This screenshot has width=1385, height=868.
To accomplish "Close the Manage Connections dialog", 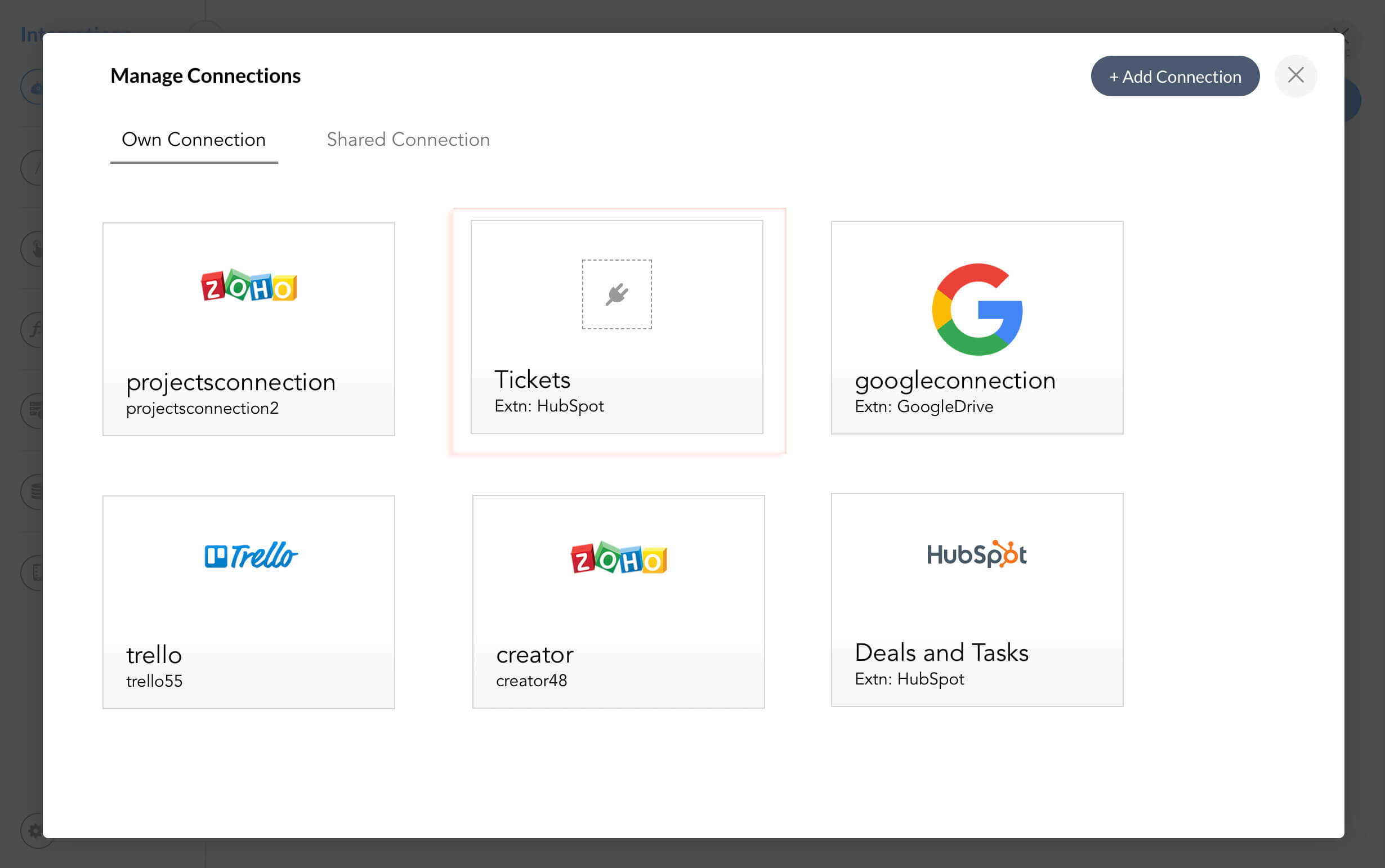I will (1295, 75).
